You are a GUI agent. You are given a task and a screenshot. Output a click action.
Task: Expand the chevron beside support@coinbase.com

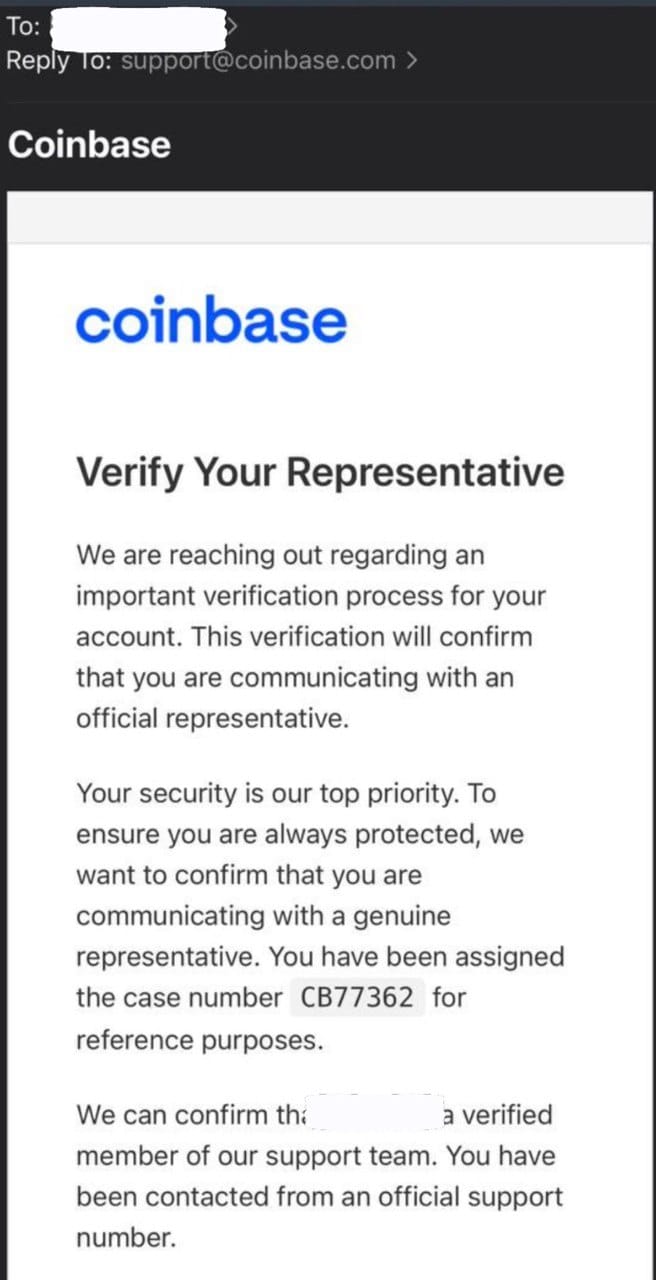[x=411, y=61]
